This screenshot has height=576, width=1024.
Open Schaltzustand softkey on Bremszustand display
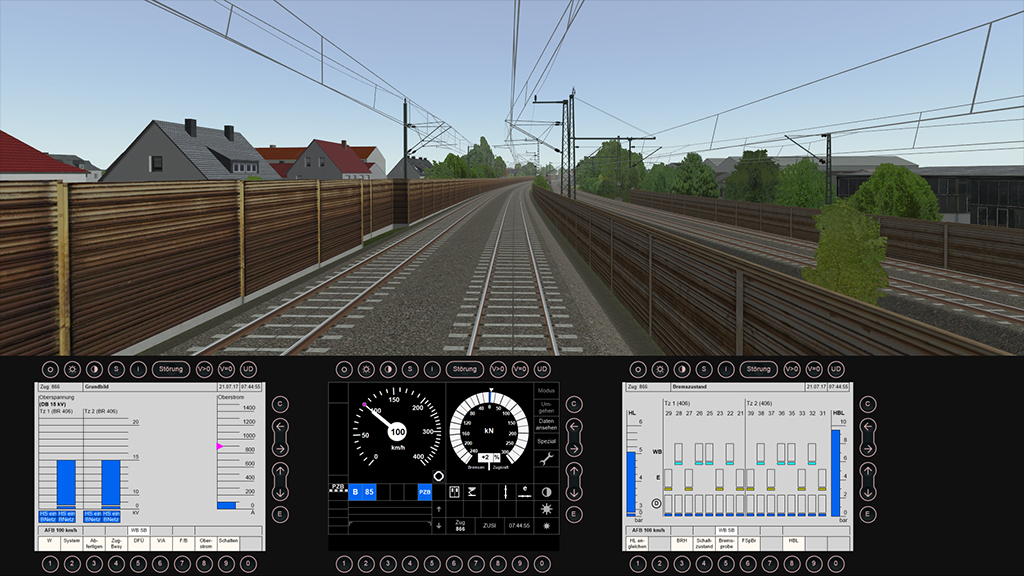tap(704, 543)
